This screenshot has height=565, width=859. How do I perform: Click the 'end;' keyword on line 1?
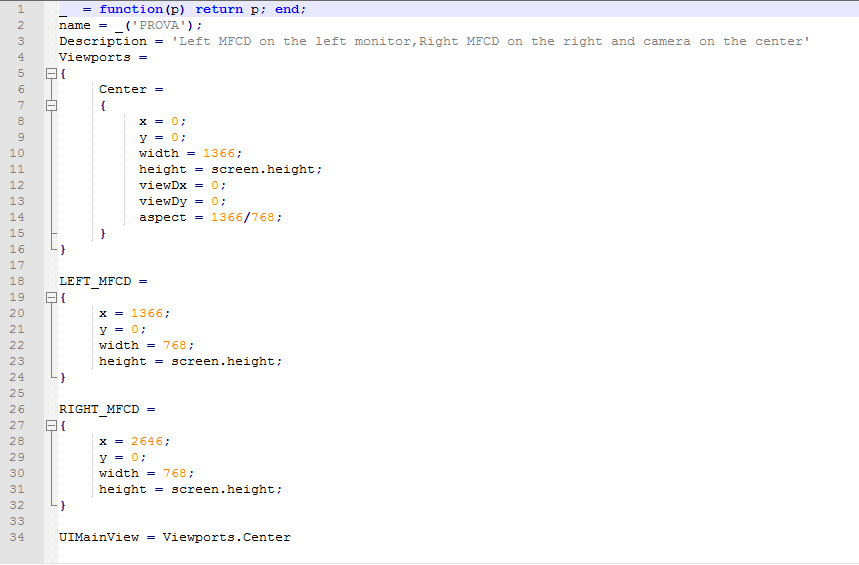coord(291,9)
